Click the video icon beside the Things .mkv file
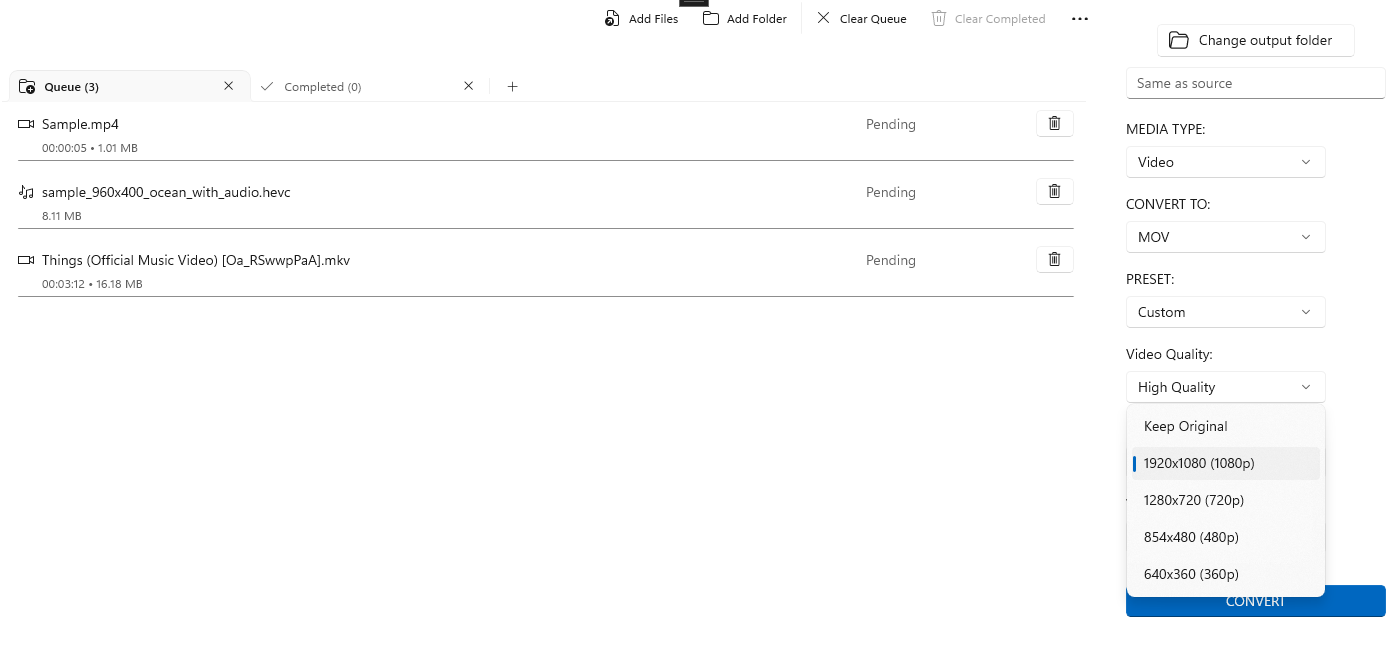The image size is (1390, 654). [26, 260]
